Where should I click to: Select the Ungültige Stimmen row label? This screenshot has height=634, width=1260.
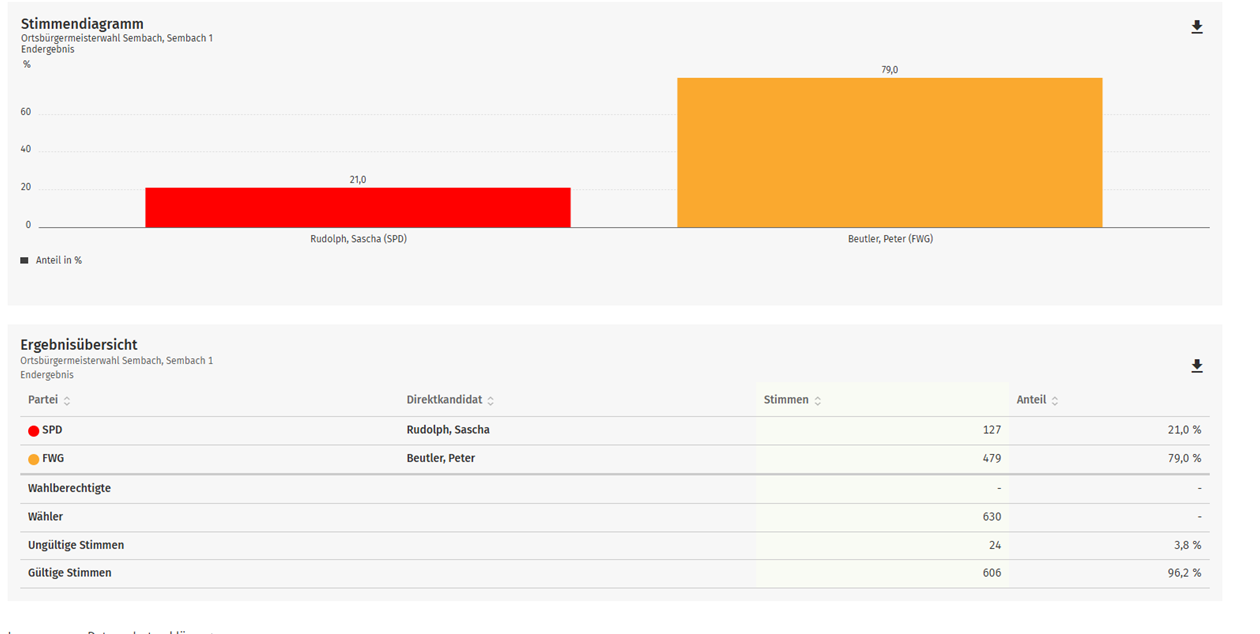[76, 545]
